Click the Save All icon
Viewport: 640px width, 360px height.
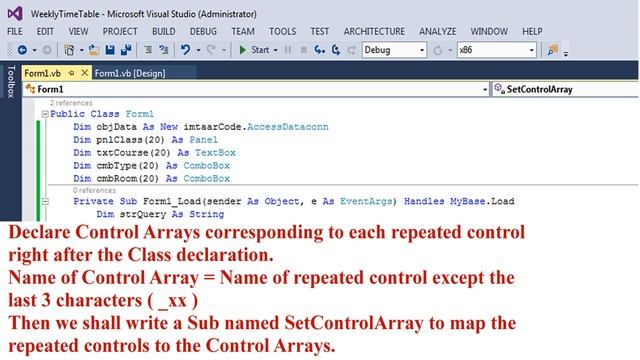(x=126, y=50)
